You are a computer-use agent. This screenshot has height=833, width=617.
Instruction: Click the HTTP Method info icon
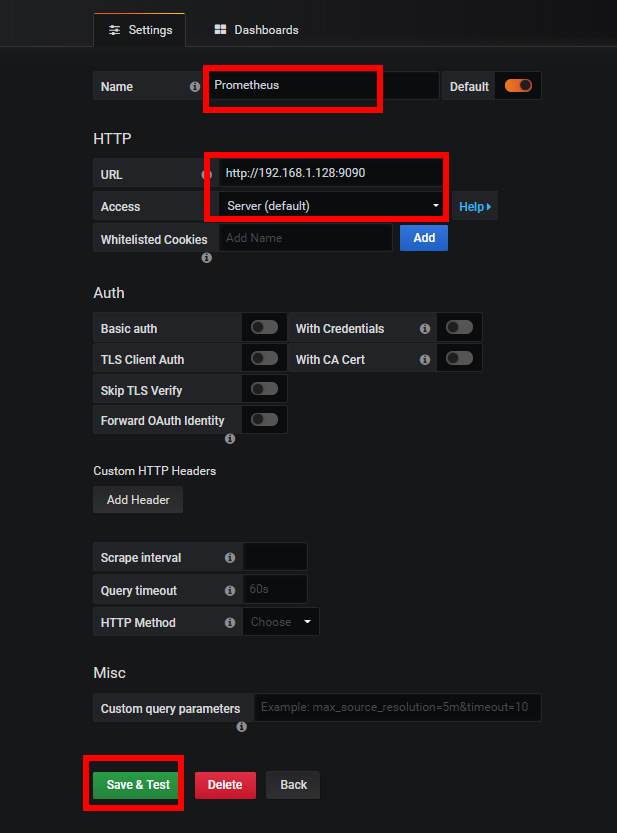tap(230, 623)
